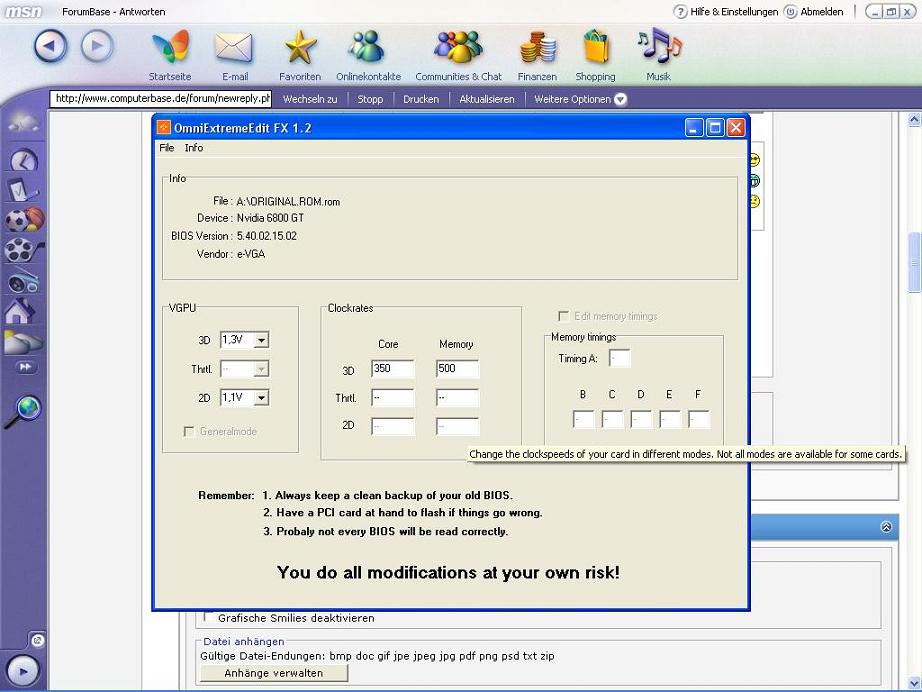
Task: Click the 3D Memory clock field
Action: 457,369
